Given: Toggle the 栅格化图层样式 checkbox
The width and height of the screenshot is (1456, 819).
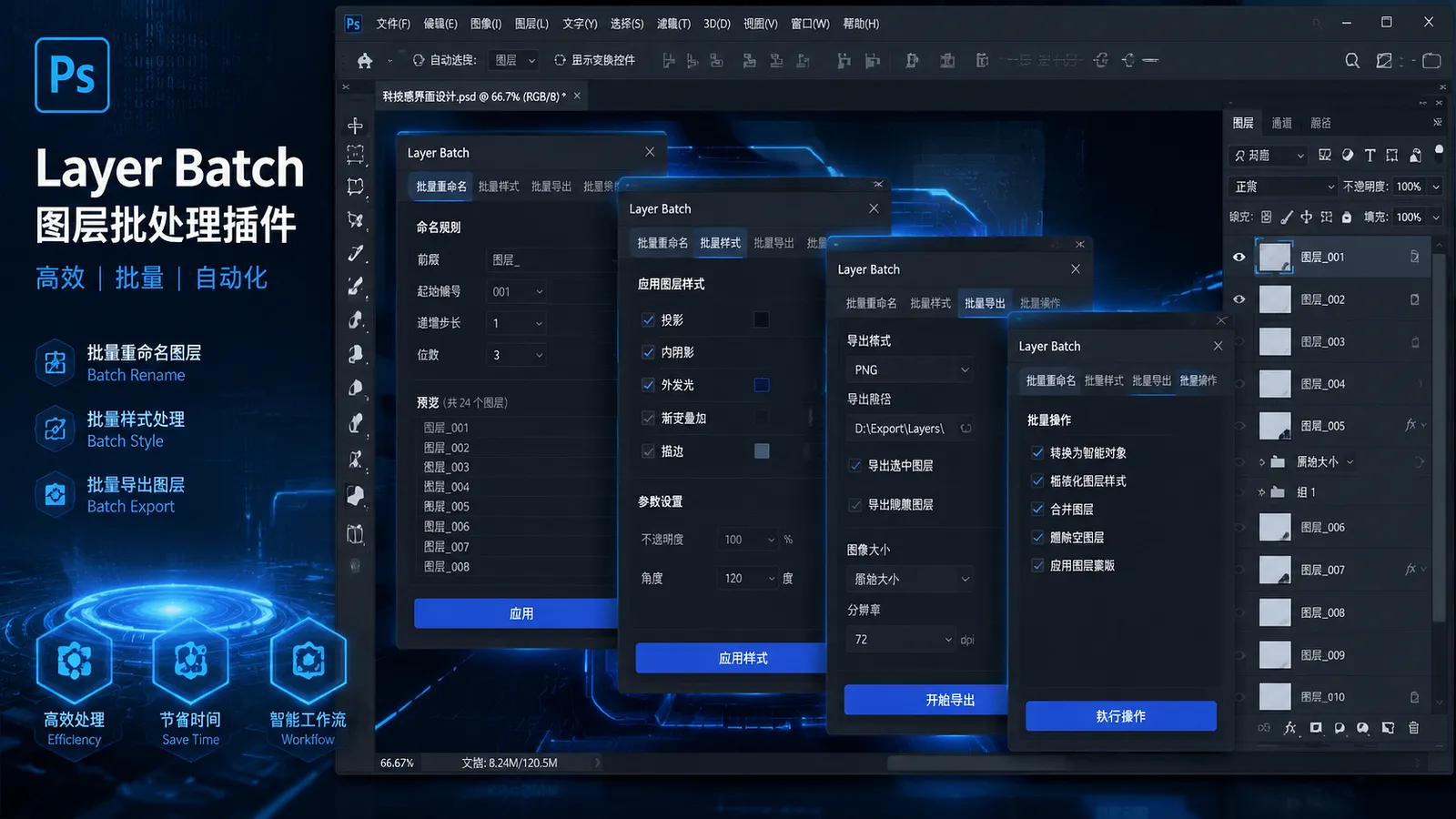Looking at the screenshot, I should point(1037,480).
